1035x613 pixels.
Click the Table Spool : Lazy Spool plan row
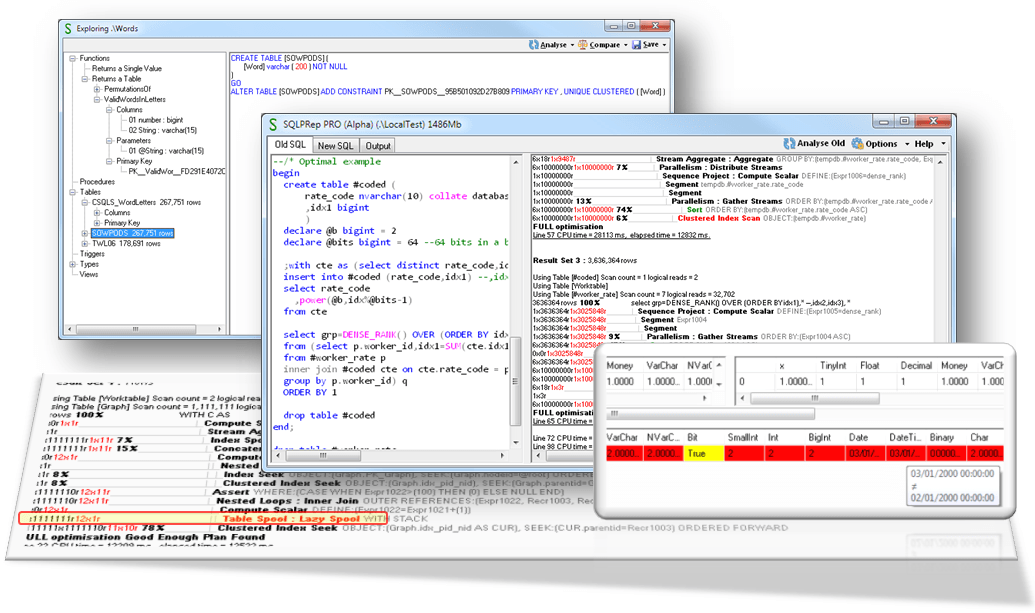coord(203,519)
